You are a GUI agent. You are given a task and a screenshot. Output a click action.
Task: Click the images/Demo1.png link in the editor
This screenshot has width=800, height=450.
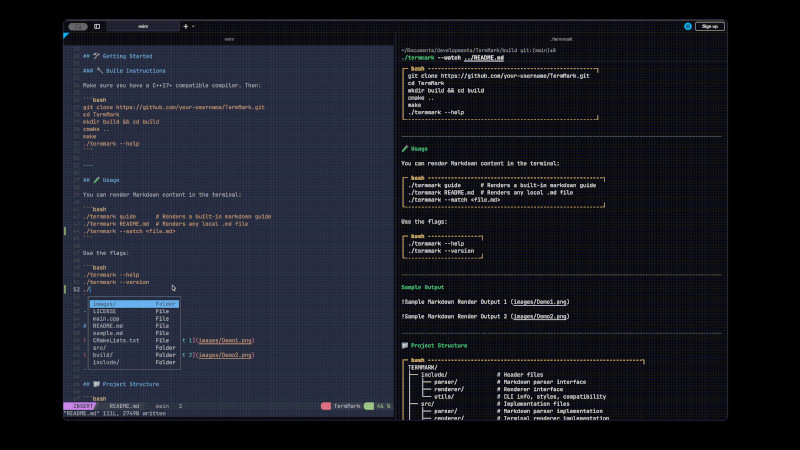pyautogui.click(x=225, y=340)
